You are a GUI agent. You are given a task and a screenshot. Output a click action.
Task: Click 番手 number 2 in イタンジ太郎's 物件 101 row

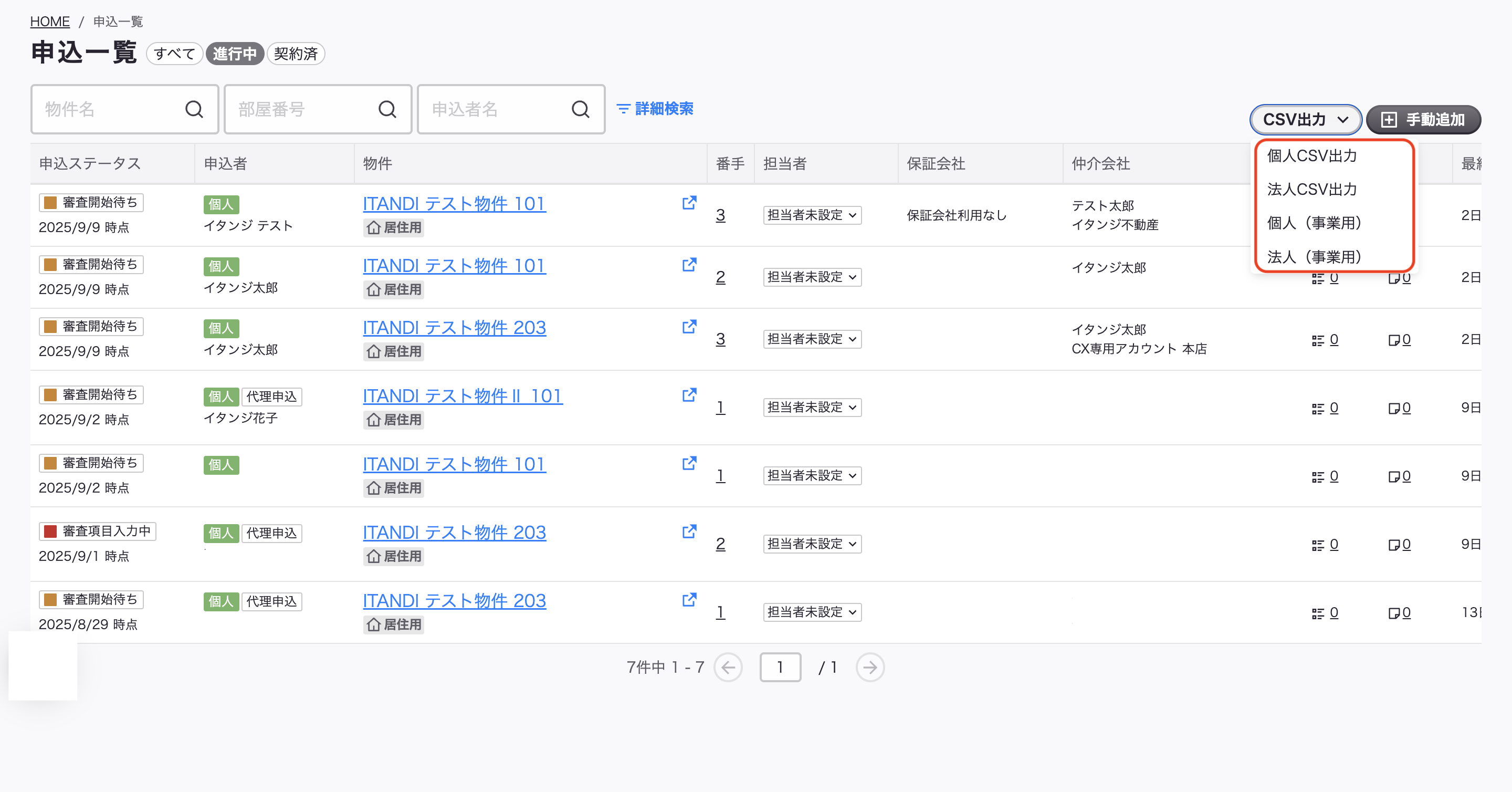click(x=720, y=277)
